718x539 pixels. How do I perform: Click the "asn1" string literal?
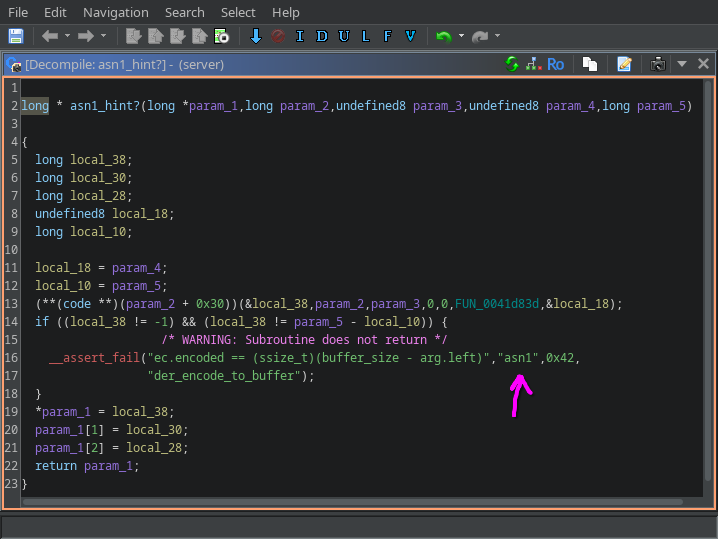(x=518, y=358)
